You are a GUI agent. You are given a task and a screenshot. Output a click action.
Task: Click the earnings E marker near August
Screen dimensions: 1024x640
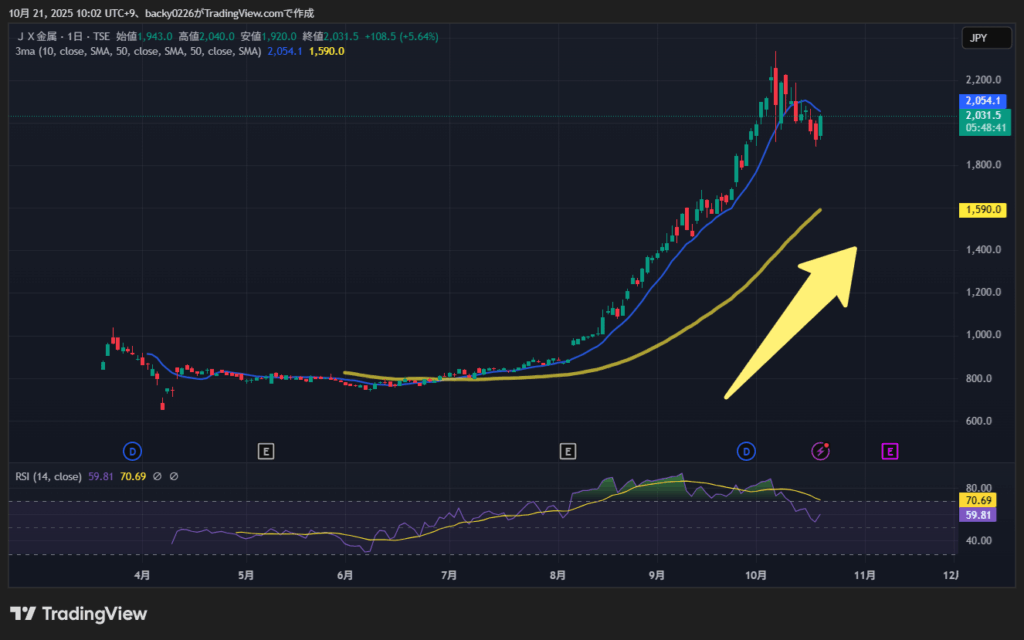click(567, 451)
